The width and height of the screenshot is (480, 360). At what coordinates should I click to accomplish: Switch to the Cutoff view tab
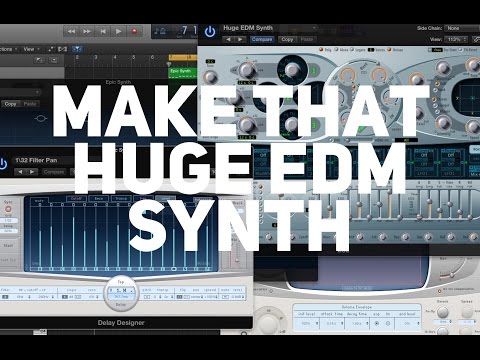click(x=76, y=198)
